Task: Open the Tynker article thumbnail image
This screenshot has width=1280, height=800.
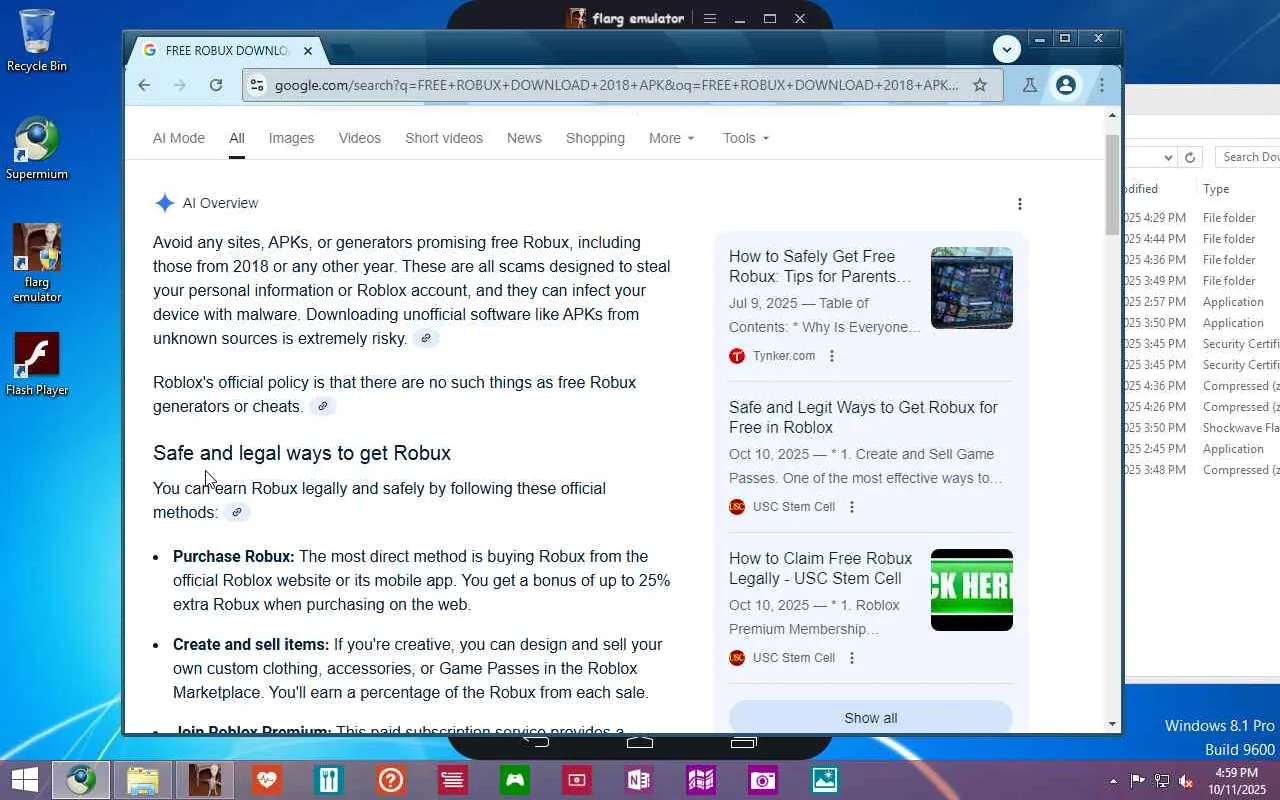Action: pyautogui.click(x=972, y=288)
